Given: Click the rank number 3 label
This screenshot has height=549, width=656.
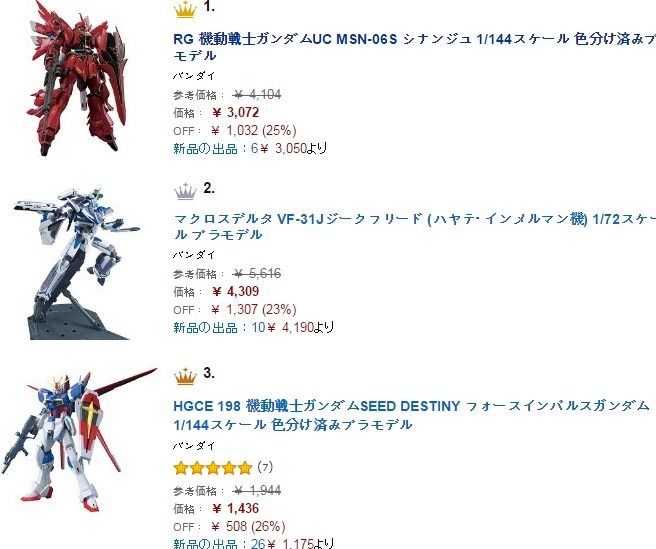Looking at the screenshot, I should 209,373.
